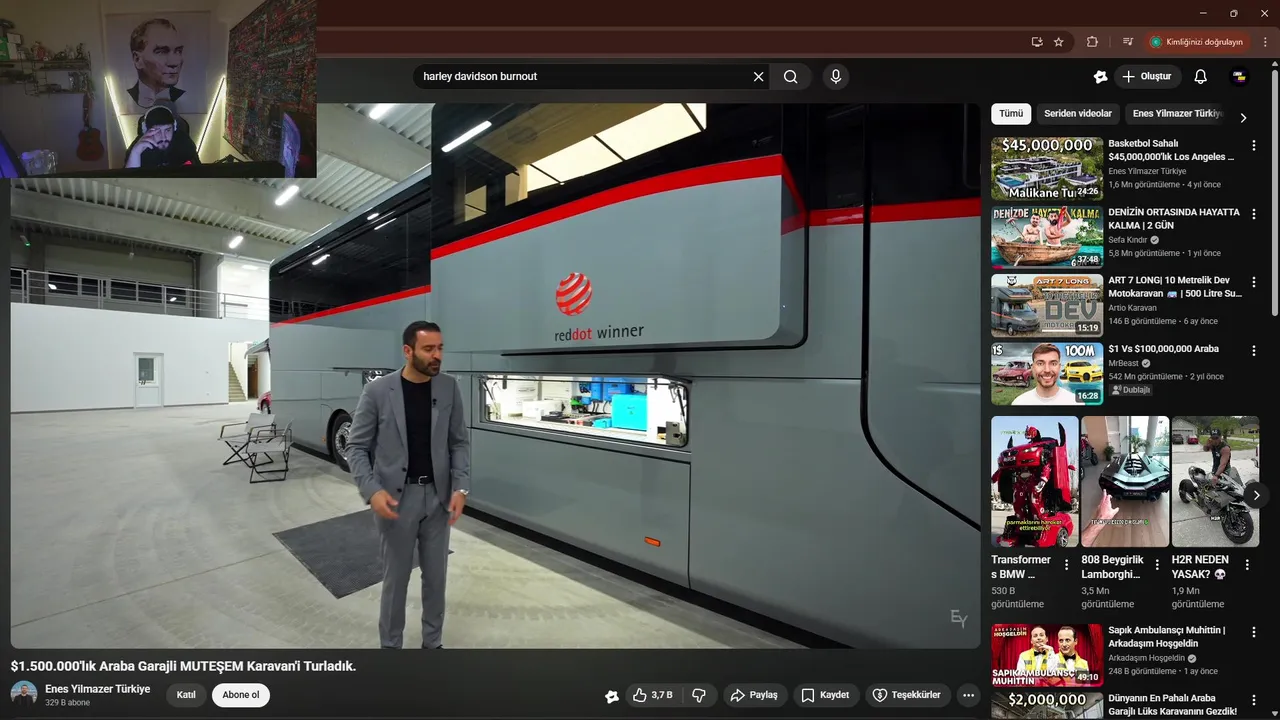The height and width of the screenshot is (720, 1280).
Task: Open options for ART 7 LONG video
Action: 1254,282
